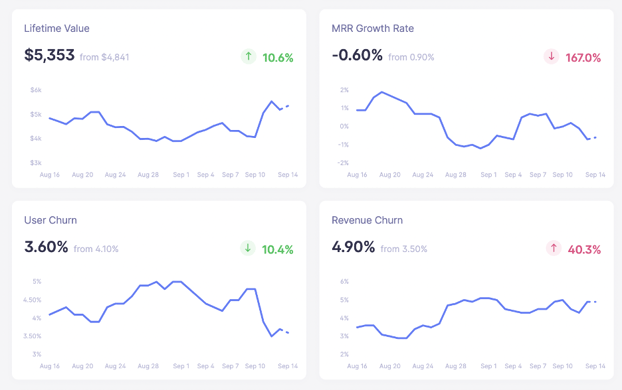Open the Lifetime Value card title
This screenshot has width=622, height=390.
tap(57, 29)
